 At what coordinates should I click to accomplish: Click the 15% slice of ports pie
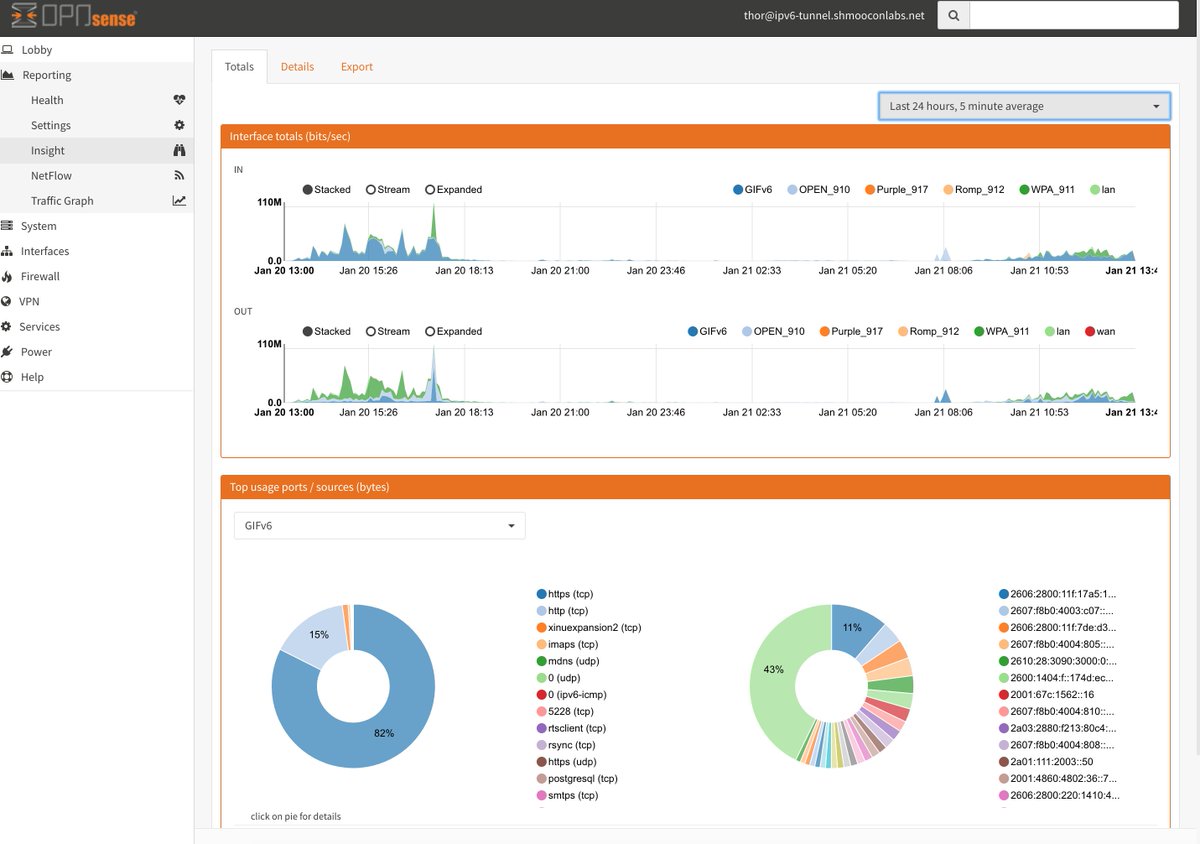[318, 634]
